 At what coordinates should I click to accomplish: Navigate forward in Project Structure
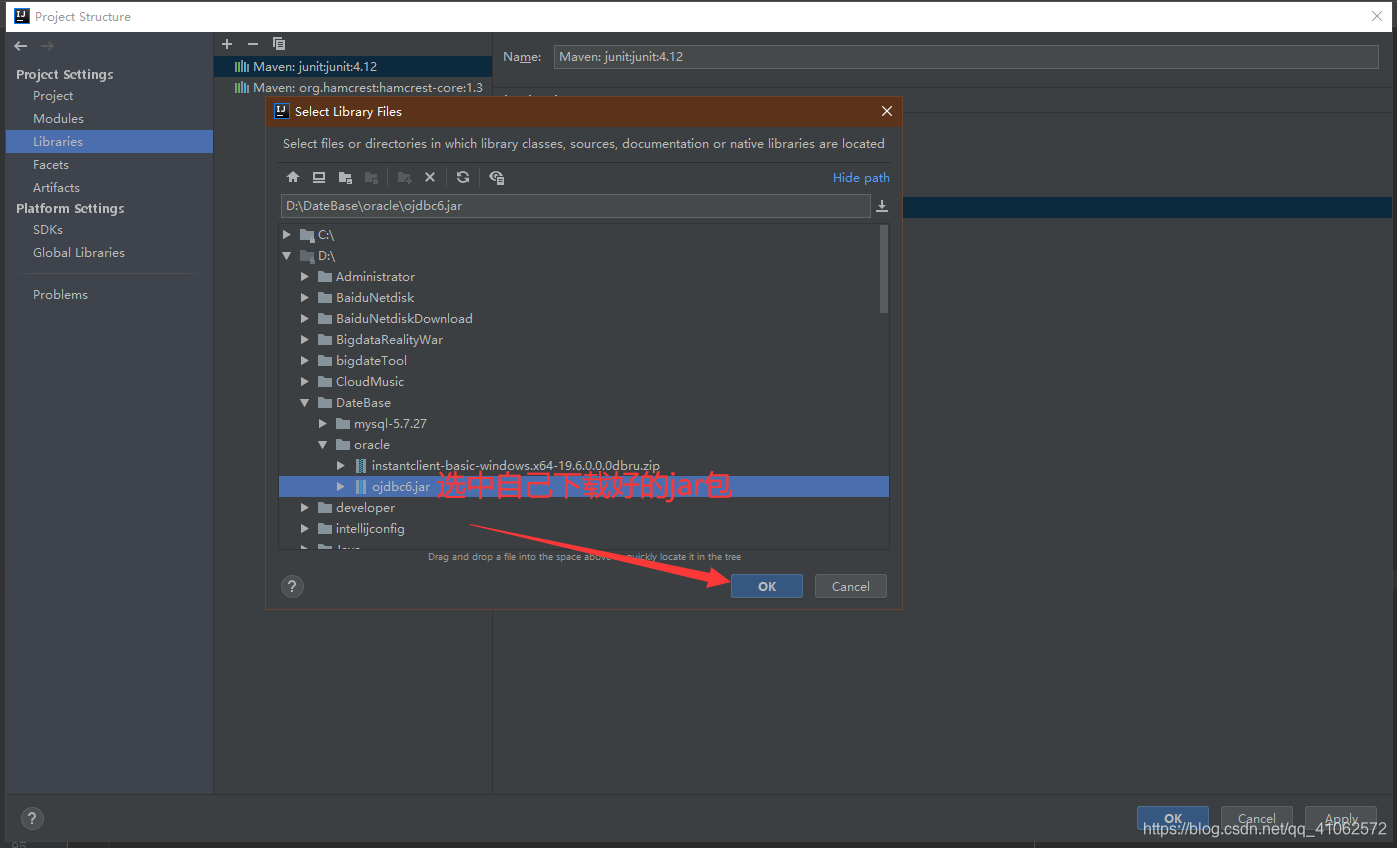[47, 46]
